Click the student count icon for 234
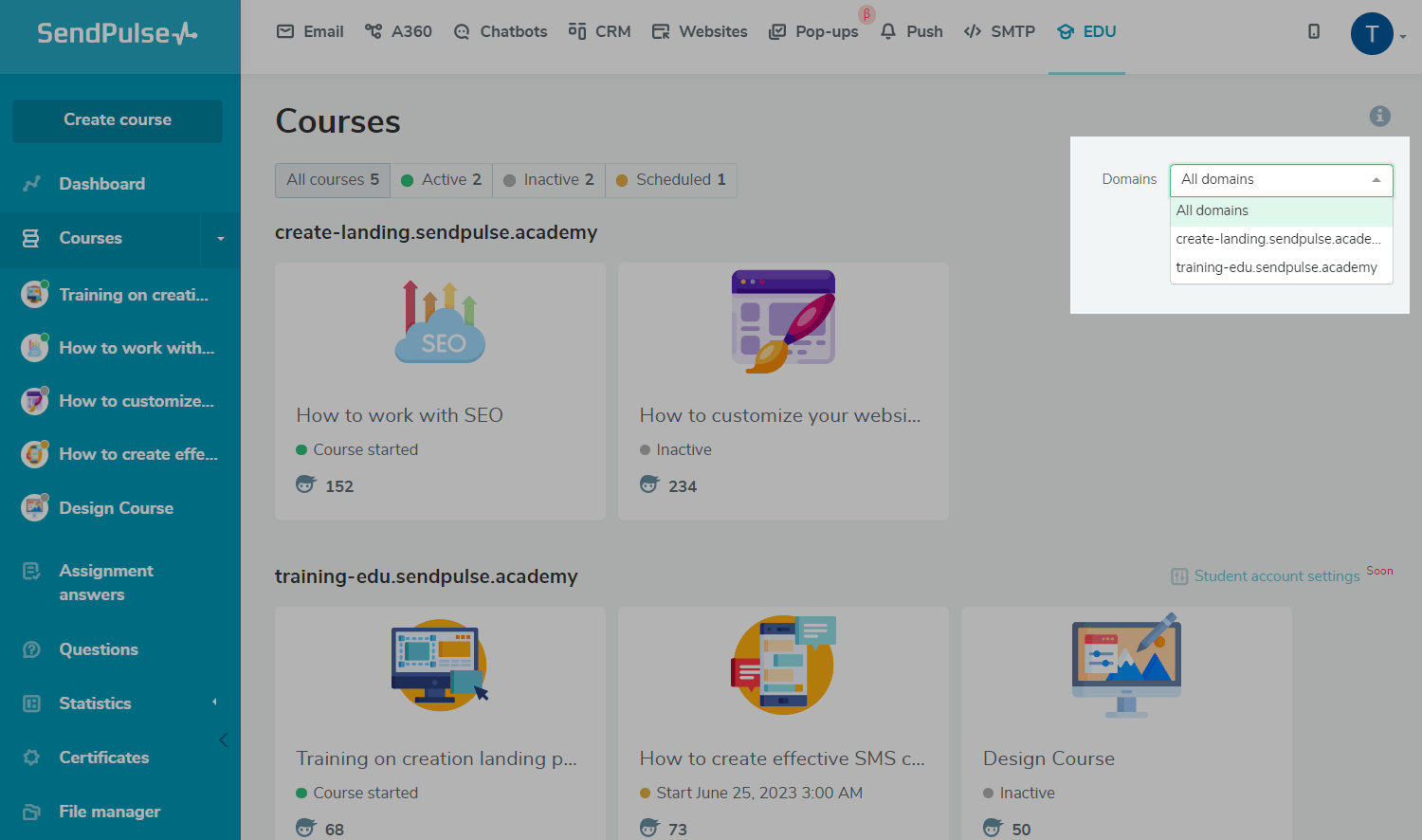Viewport: 1422px width, 840px height. (x=649, y=484)
